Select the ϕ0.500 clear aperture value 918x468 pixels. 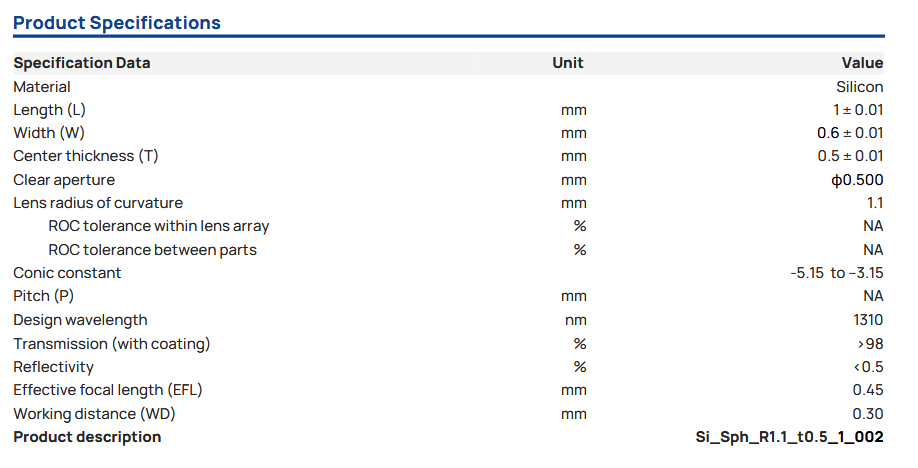[857, 180]
